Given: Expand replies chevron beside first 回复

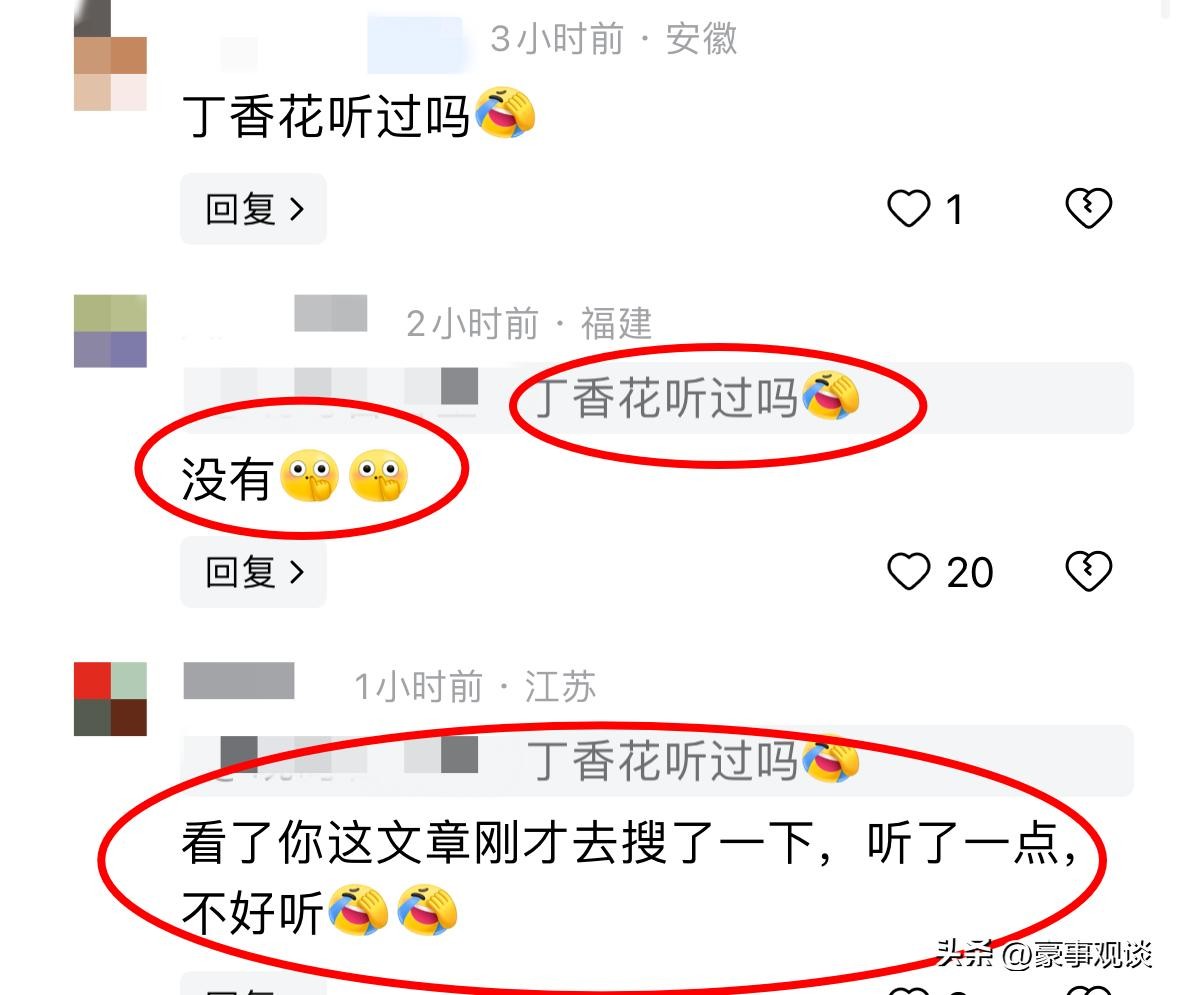Looking at the screenshot, I should pos(297,209).
